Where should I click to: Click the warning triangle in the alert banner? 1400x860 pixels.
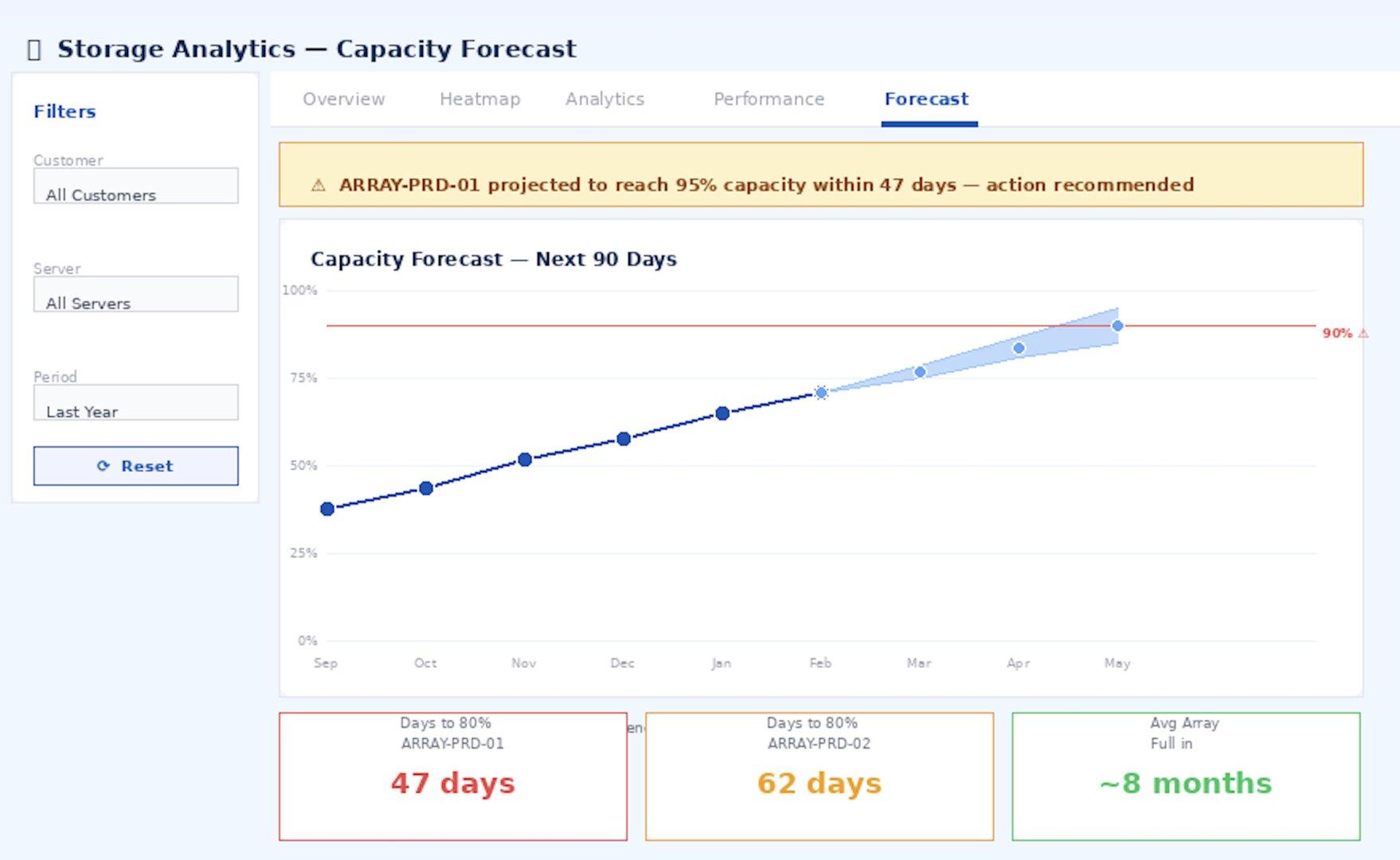(319, 186)
